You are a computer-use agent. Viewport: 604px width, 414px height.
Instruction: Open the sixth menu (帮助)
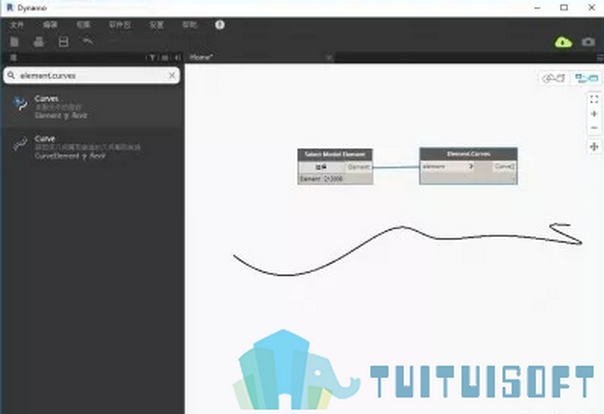coord(190,25)
